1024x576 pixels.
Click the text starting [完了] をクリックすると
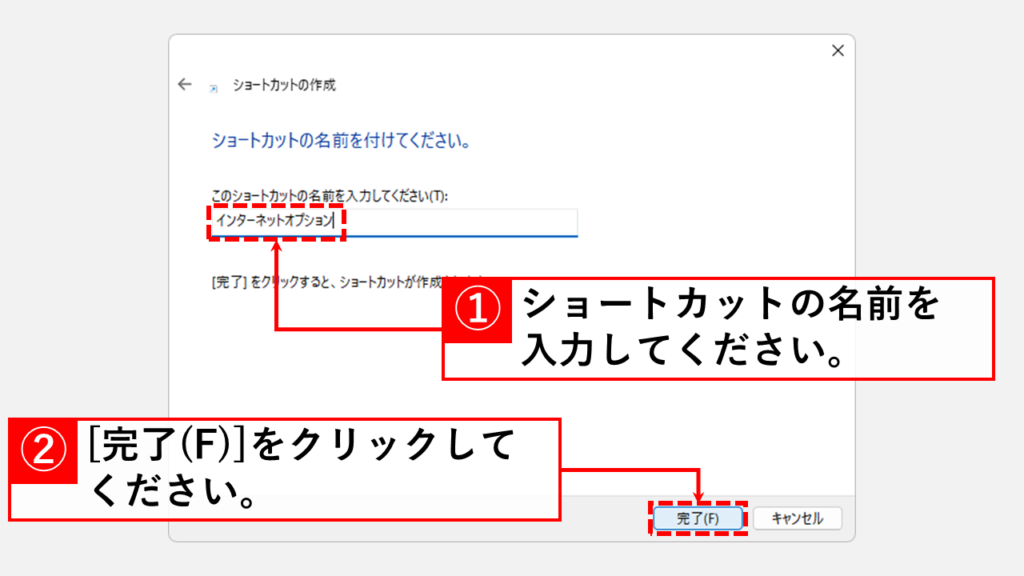point(327,282)
